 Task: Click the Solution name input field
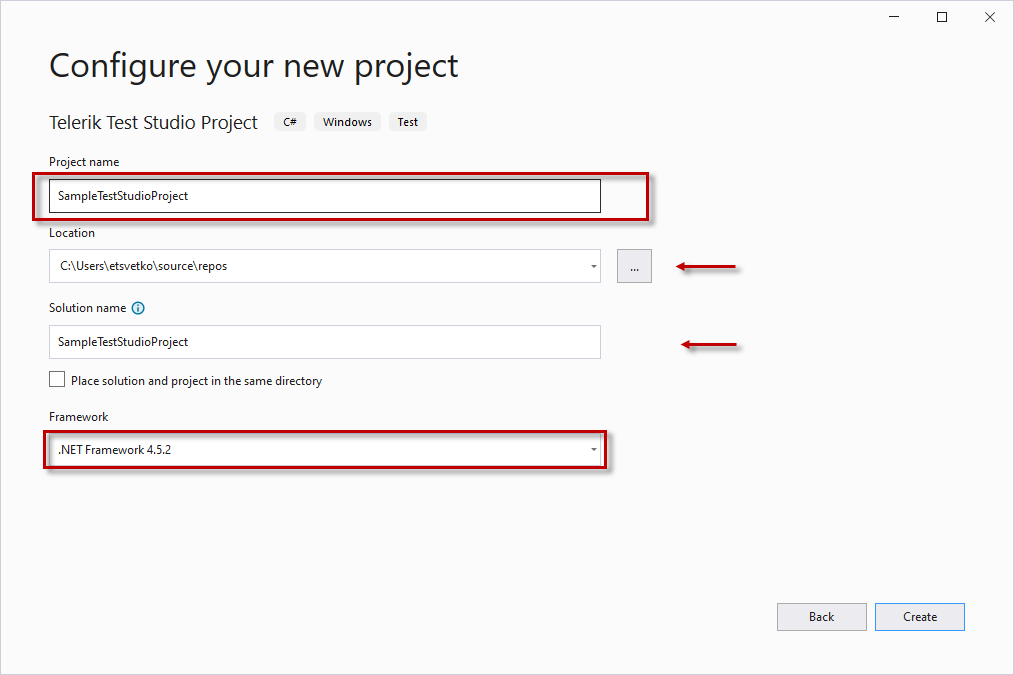click(x=325, y=342)
